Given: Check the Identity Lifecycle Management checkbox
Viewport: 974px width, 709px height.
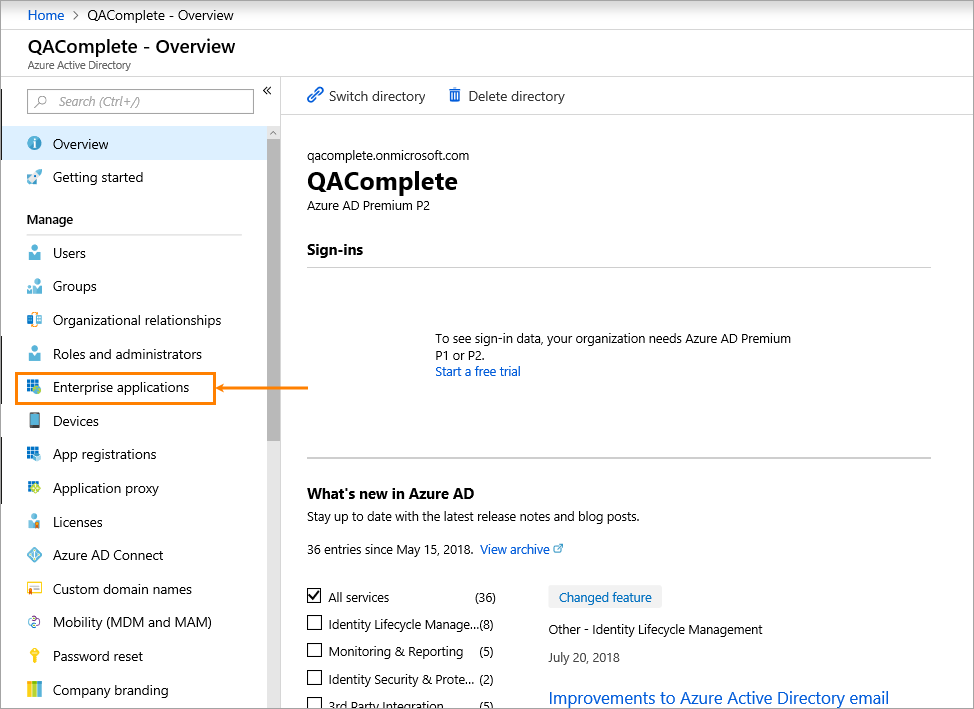Looking at the screenshot, I should [x=315, y=624].
